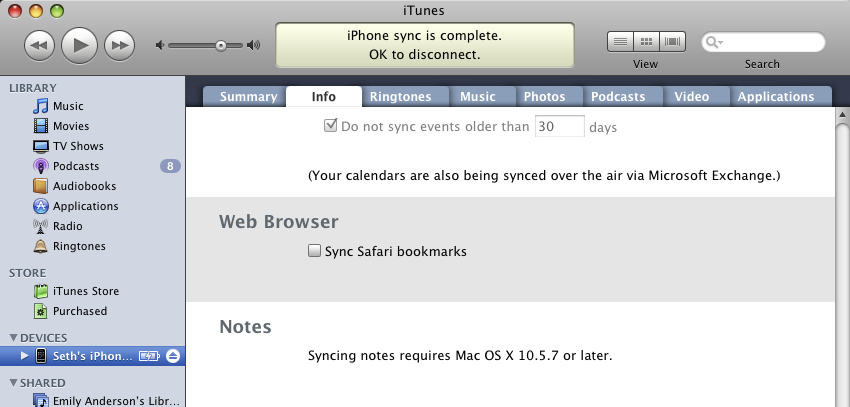Toggle Do not sync events older than checkbox
Screen dimensions: 850x407
(330, 126)
